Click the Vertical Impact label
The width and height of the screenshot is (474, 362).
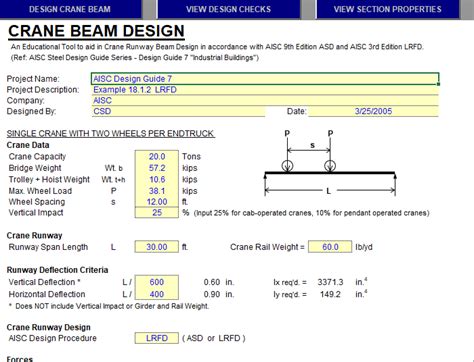click(36, 213)
